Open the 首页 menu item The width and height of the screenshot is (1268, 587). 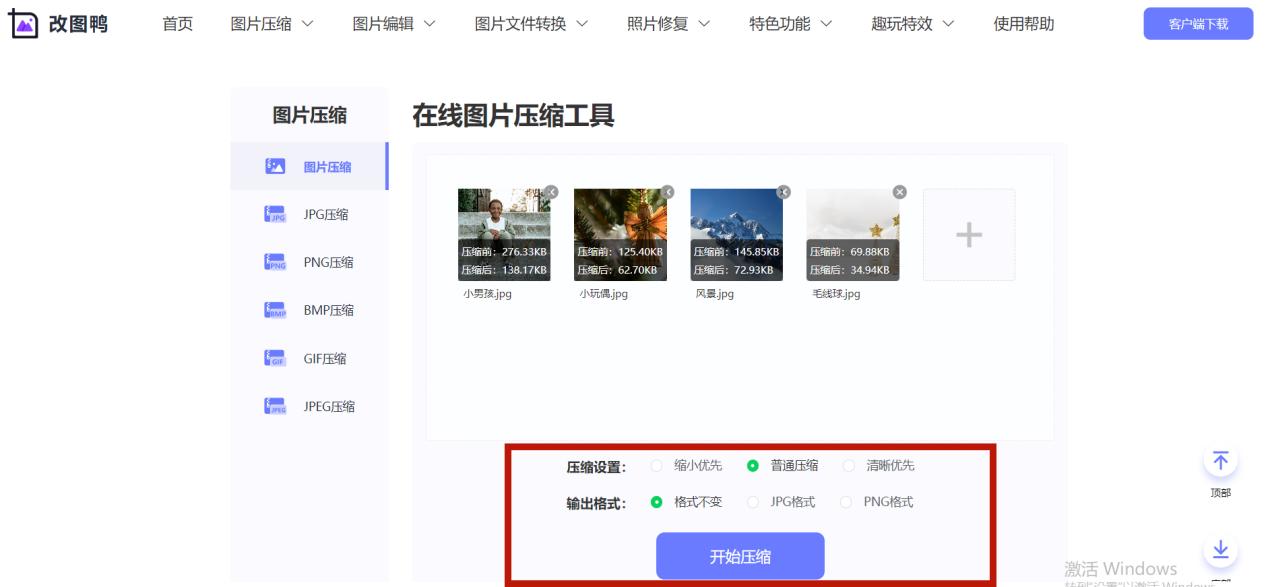point(177,24)
